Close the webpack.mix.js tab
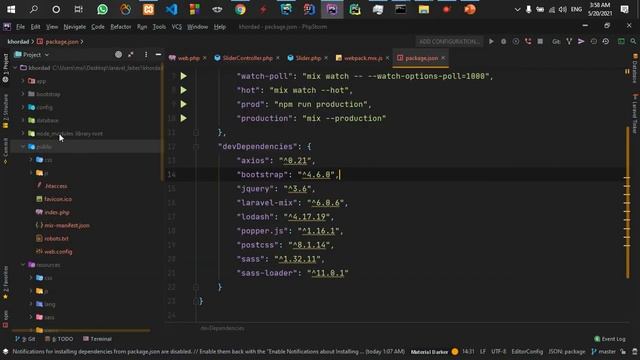This screenshot has height=360, width=640. (x=387, y=58)
